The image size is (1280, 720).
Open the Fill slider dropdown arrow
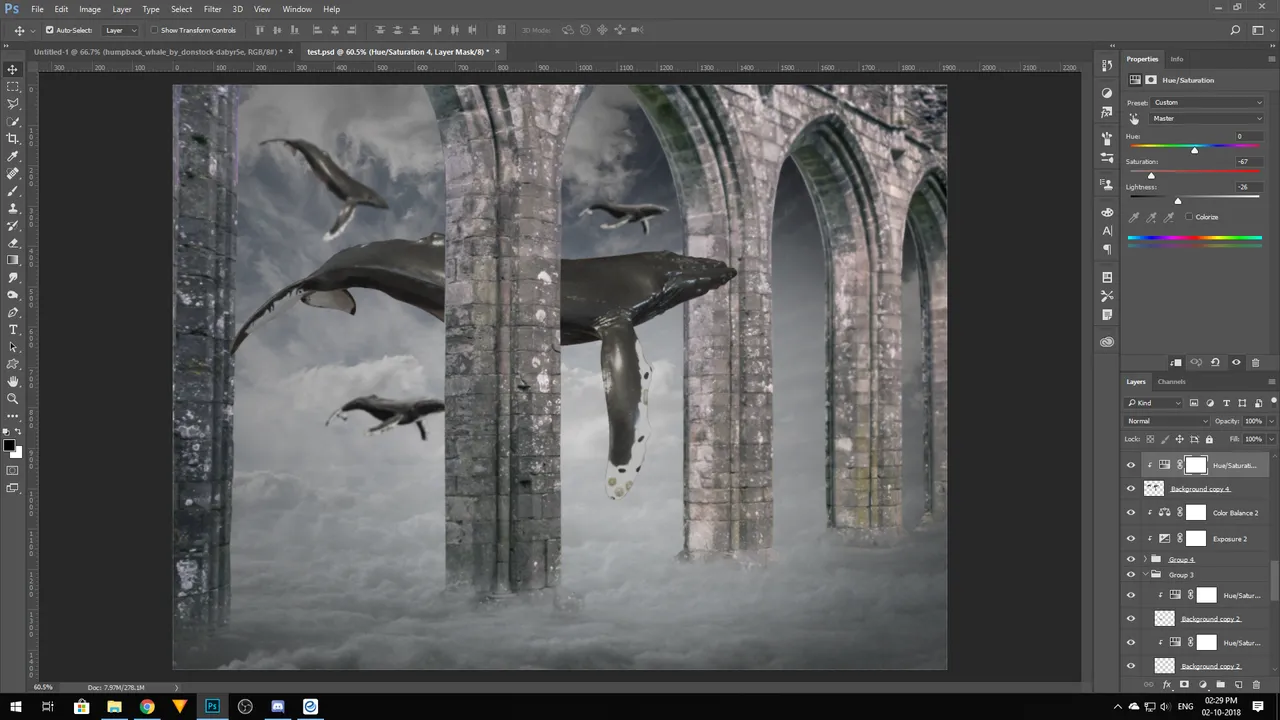(x=1271, y=439)
